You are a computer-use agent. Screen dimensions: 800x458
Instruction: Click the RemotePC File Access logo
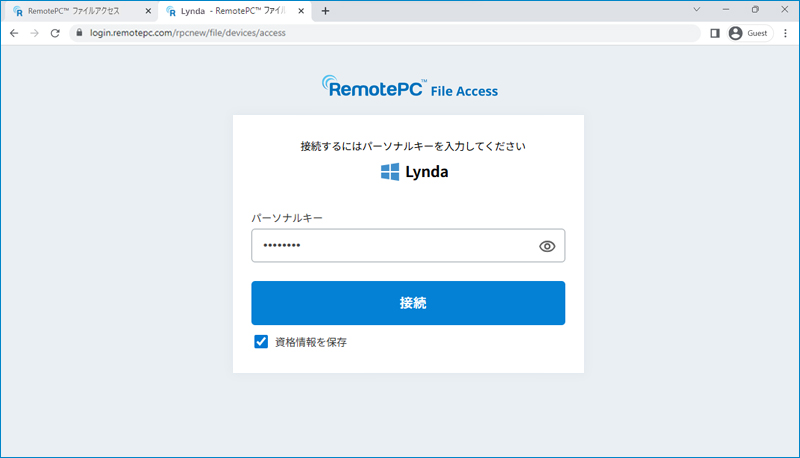[x=409, y=87]
